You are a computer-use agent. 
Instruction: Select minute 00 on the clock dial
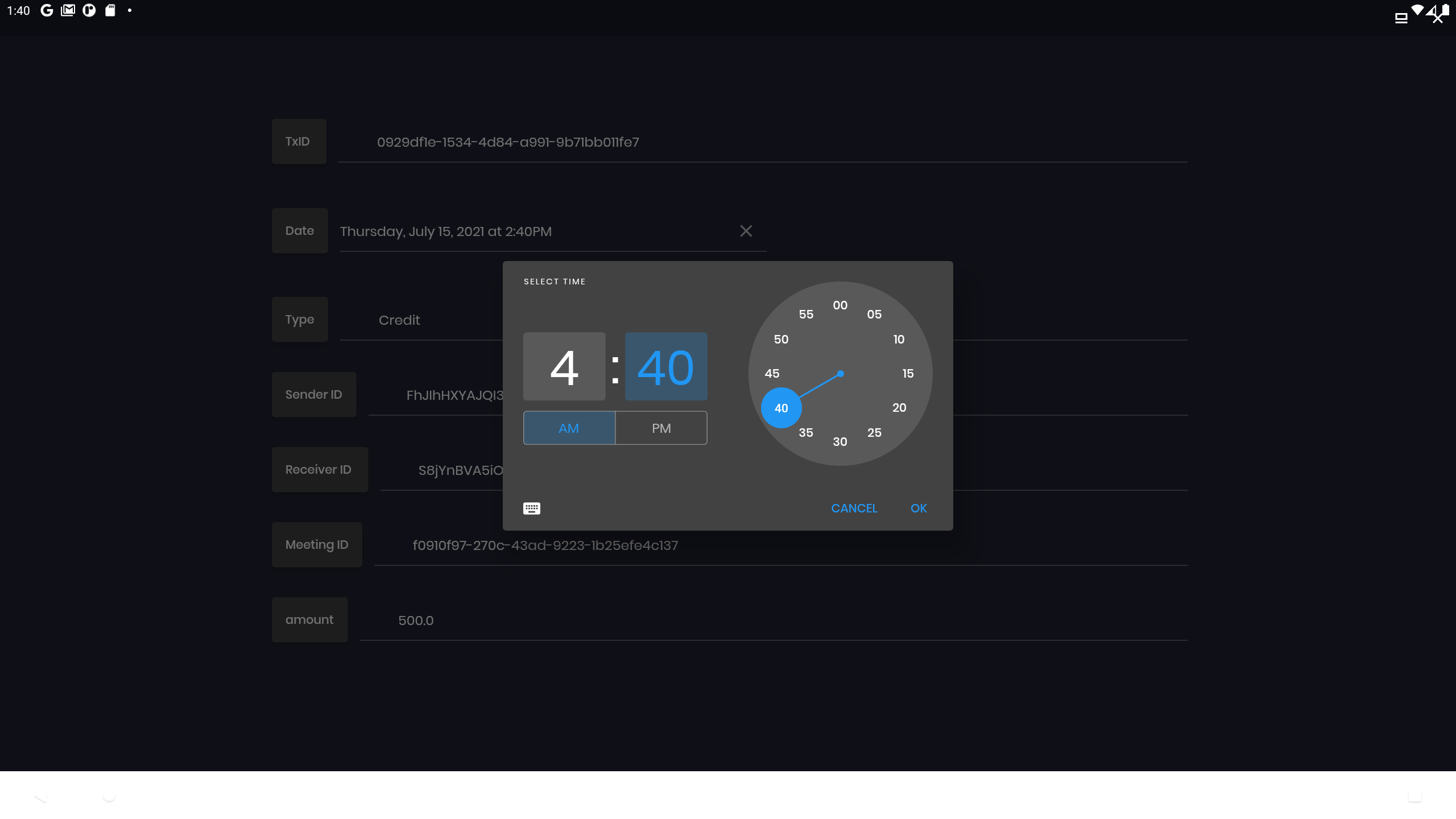(x=840, y=304)
